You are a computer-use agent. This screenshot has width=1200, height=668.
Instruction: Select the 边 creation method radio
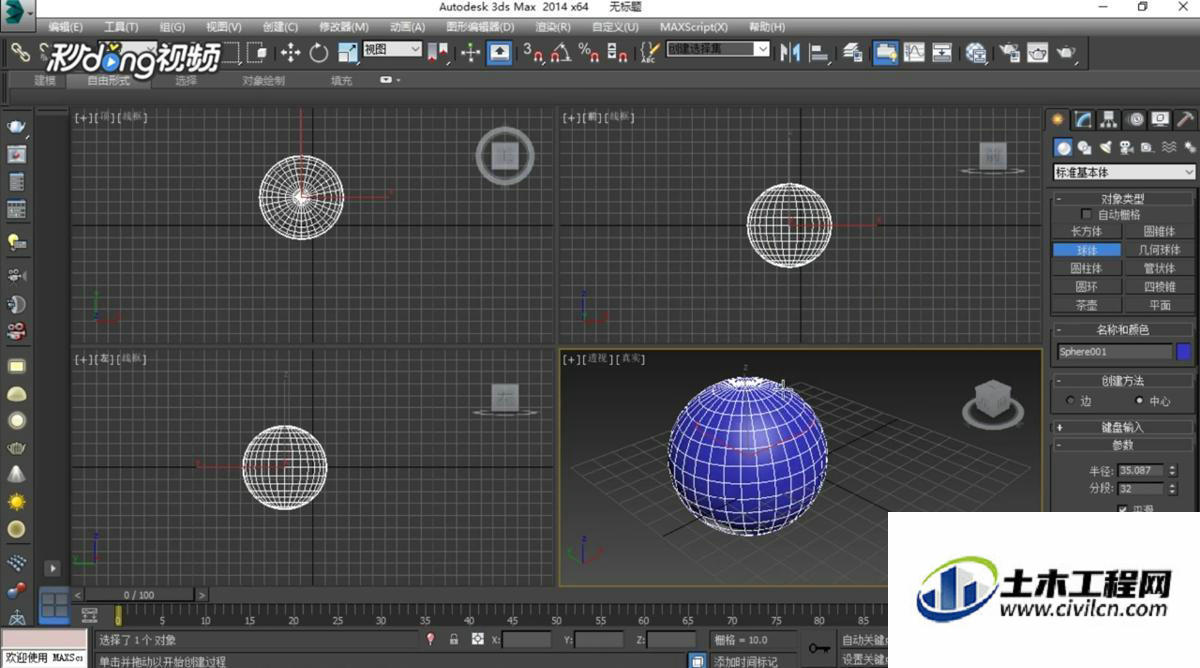click(x=1071, y=401)
